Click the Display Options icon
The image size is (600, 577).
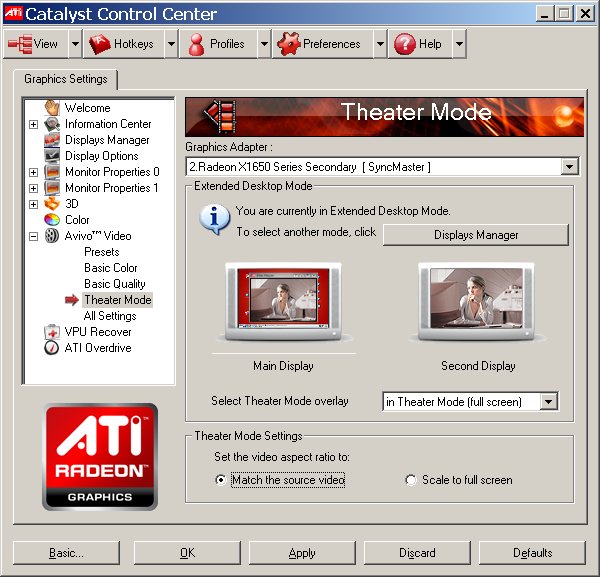(52, 156)
